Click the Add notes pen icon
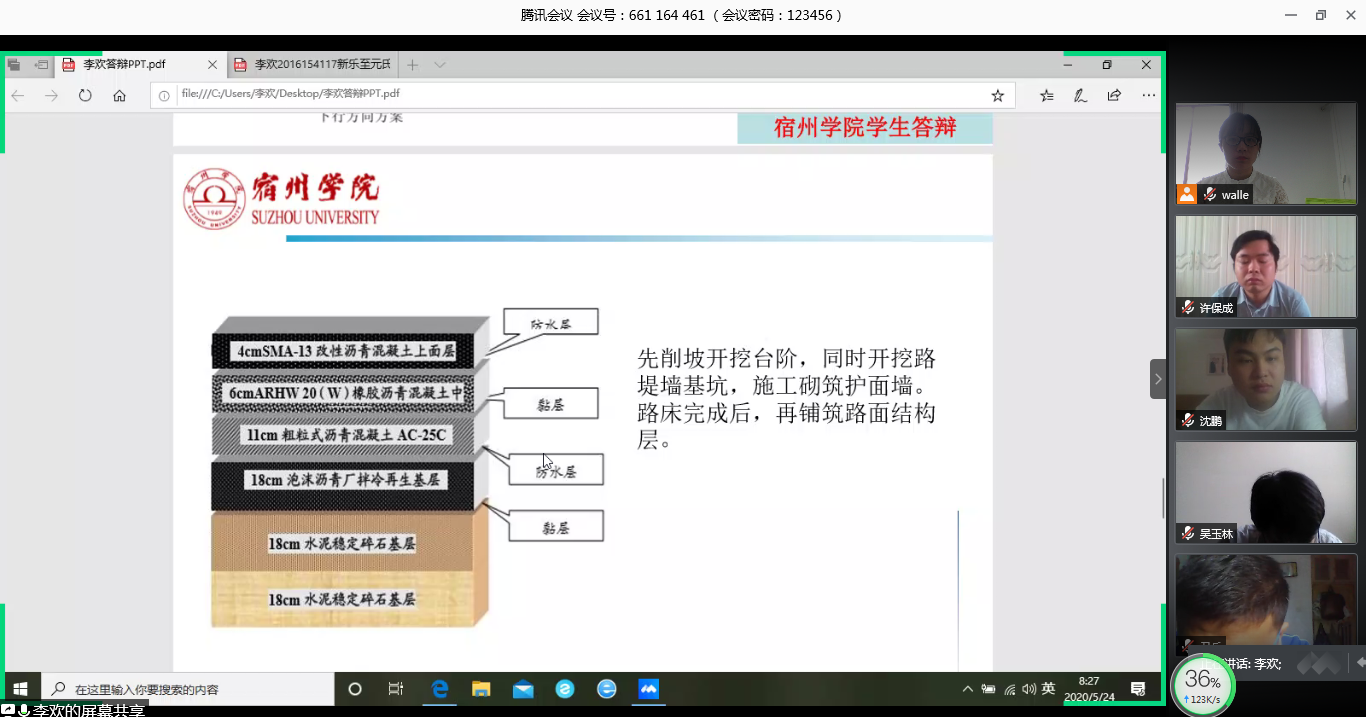 coord(1080,96)
